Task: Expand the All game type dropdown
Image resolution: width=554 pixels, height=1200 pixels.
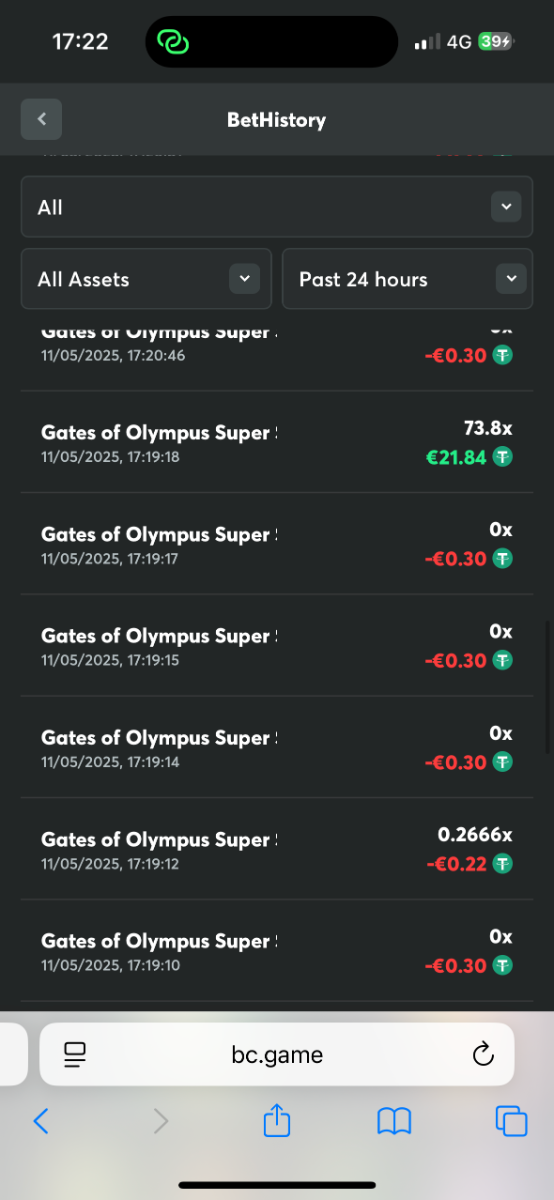Action: coord(277,207)
